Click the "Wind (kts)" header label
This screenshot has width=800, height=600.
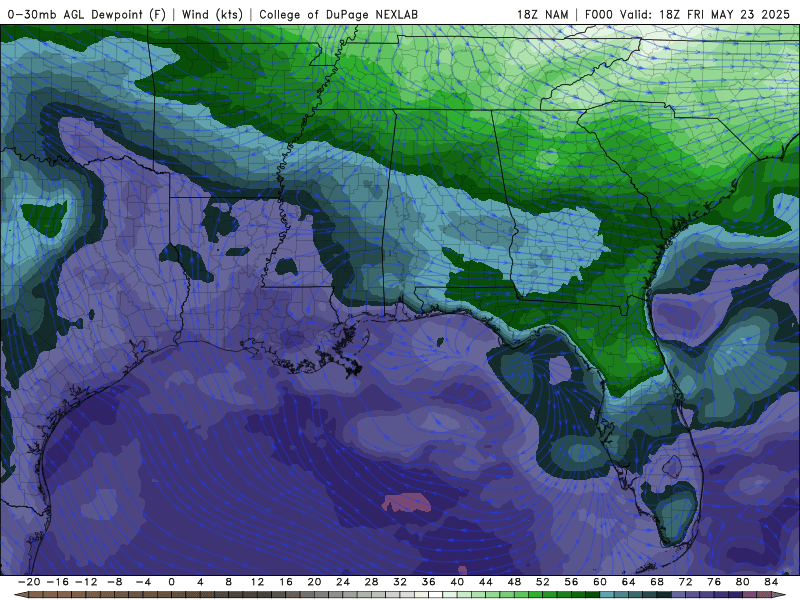[212, 14]
